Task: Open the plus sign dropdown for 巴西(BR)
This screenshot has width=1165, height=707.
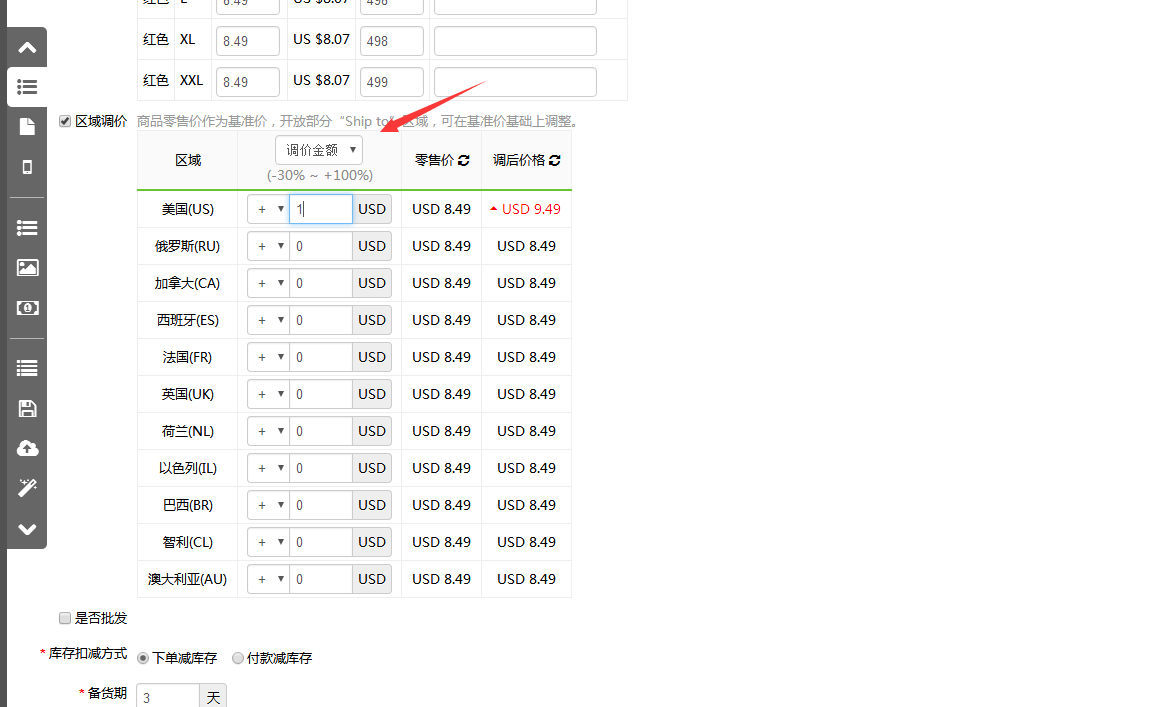Action: pyautogui.click(x=268, y=505)
